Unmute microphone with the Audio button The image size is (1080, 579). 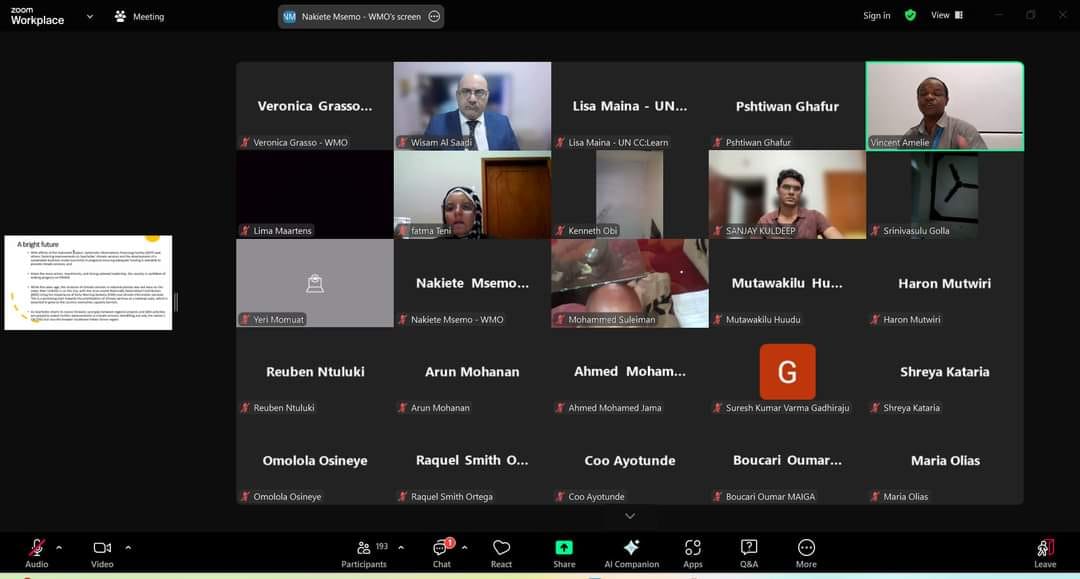36,549
